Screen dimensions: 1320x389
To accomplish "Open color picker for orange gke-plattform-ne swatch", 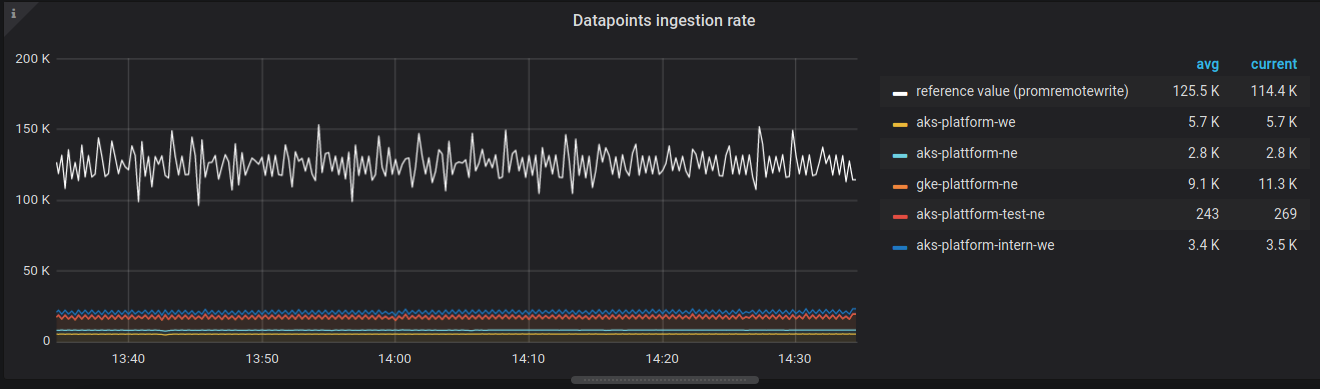I will click(900, 185).
